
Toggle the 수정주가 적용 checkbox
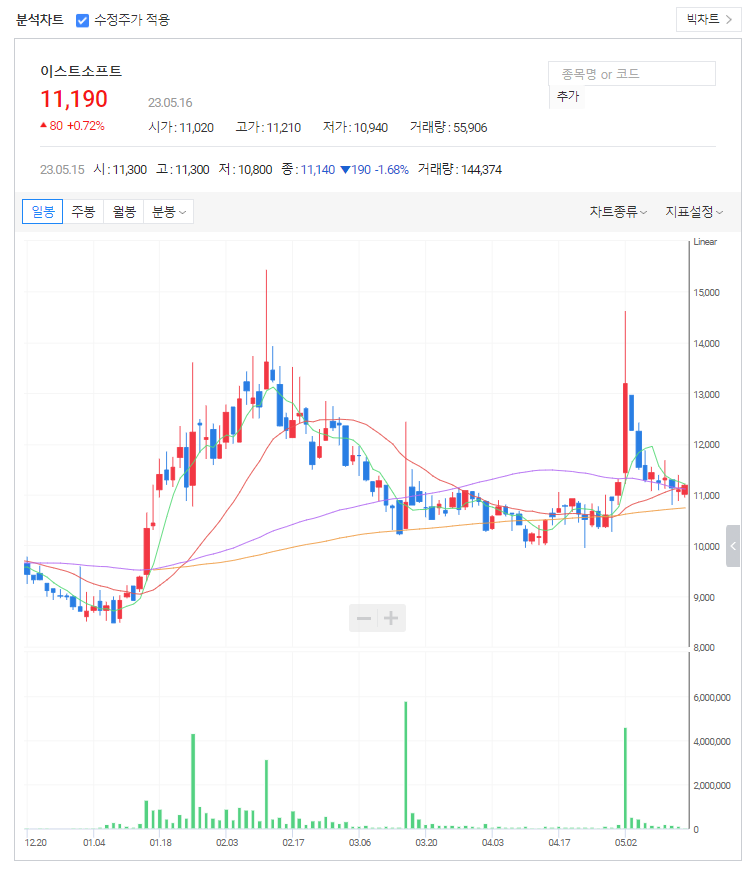(x=82, y=21)
